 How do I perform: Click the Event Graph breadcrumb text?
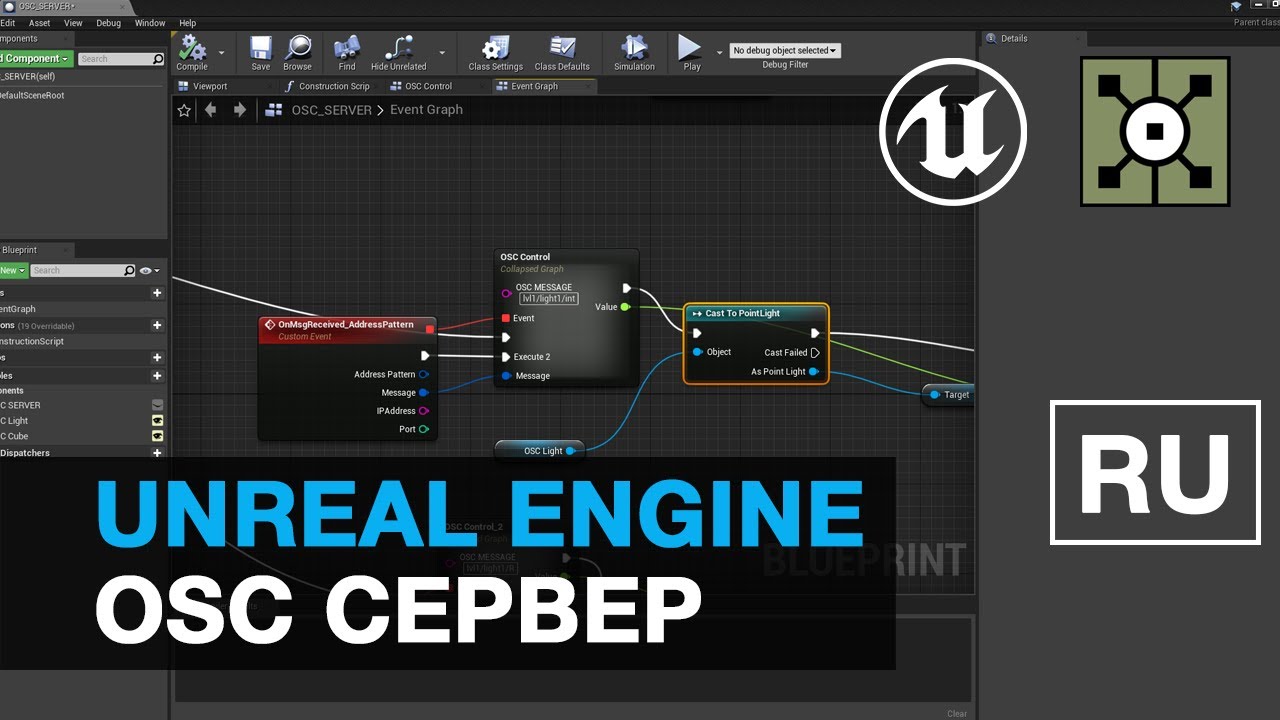point(426,110)
